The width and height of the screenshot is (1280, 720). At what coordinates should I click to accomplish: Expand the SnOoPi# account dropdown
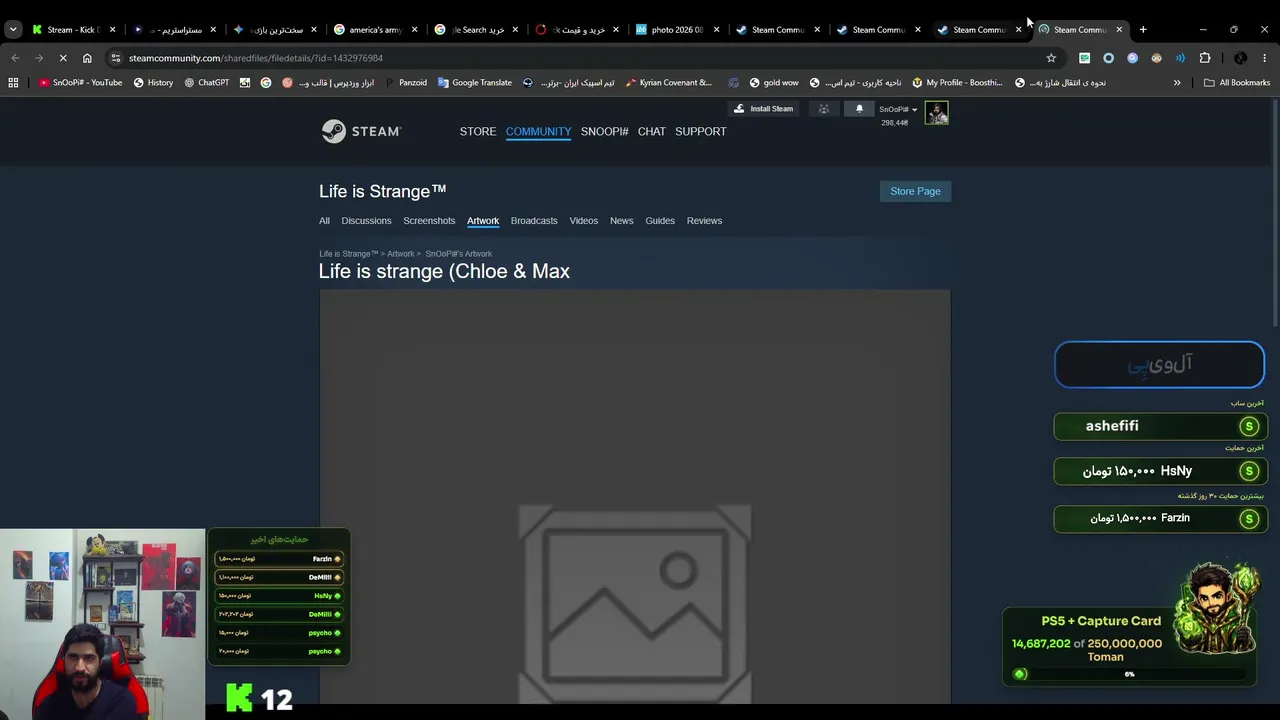(x=898, y=109)
